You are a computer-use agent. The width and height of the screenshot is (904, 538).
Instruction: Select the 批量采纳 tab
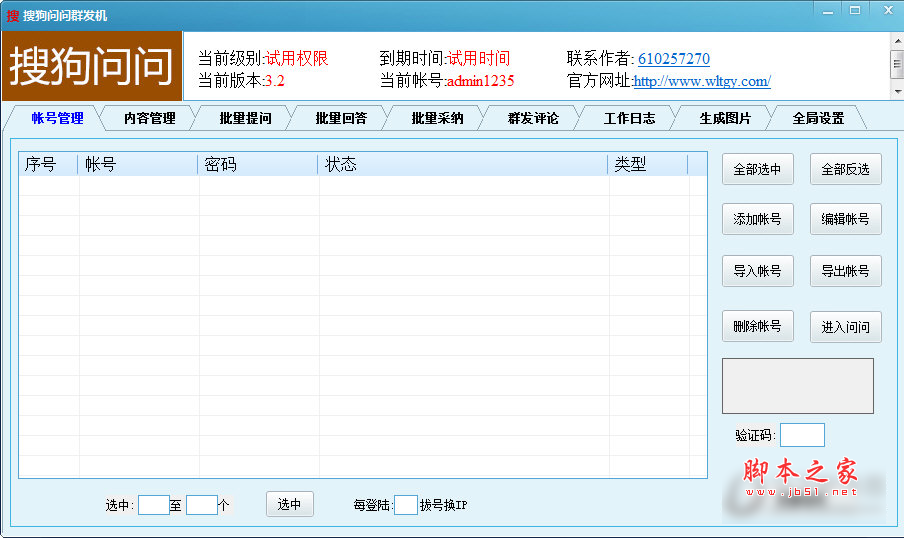(437, 118)
